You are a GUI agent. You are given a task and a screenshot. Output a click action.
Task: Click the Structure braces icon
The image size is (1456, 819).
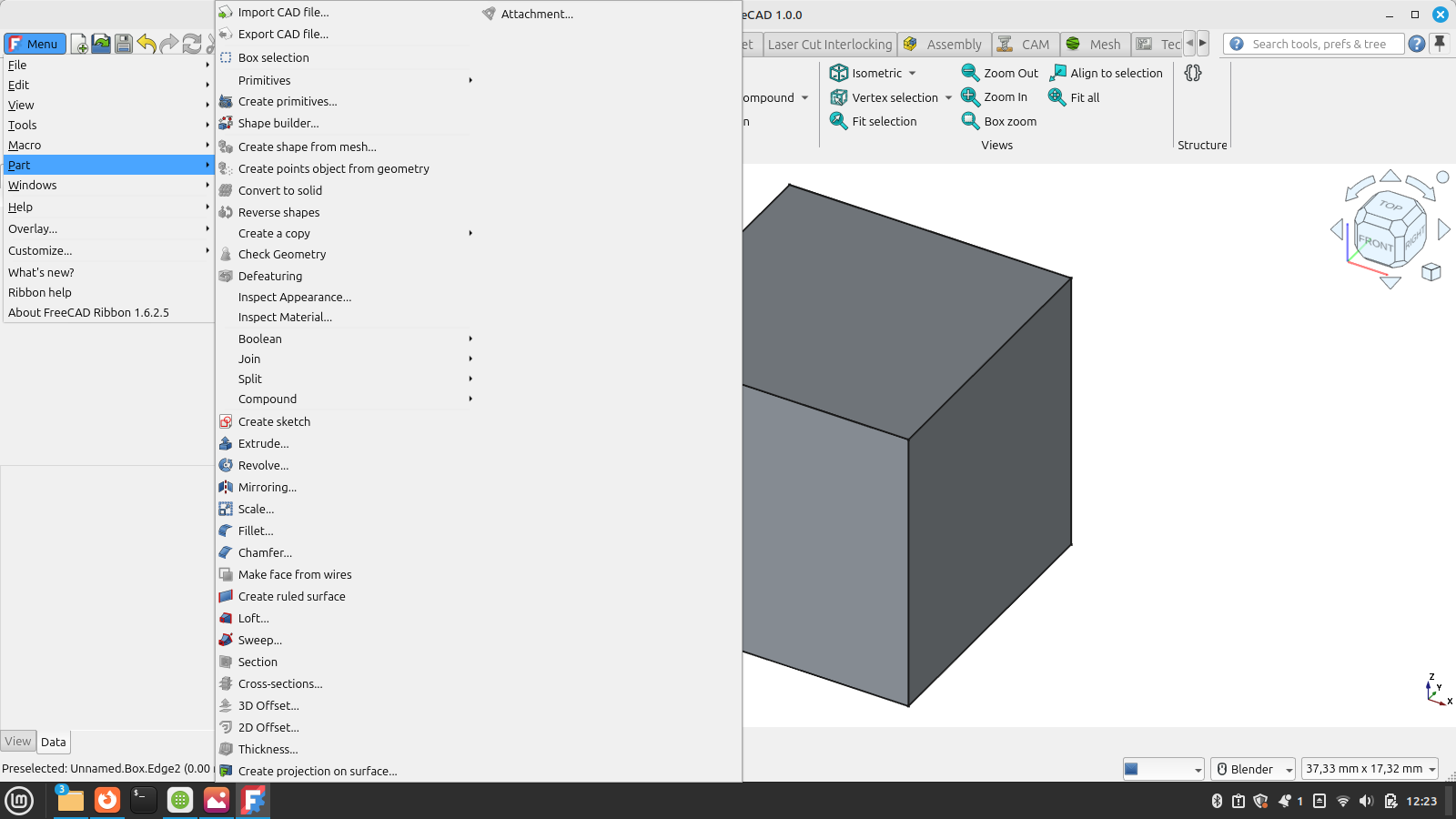[x=1193, y=73]
